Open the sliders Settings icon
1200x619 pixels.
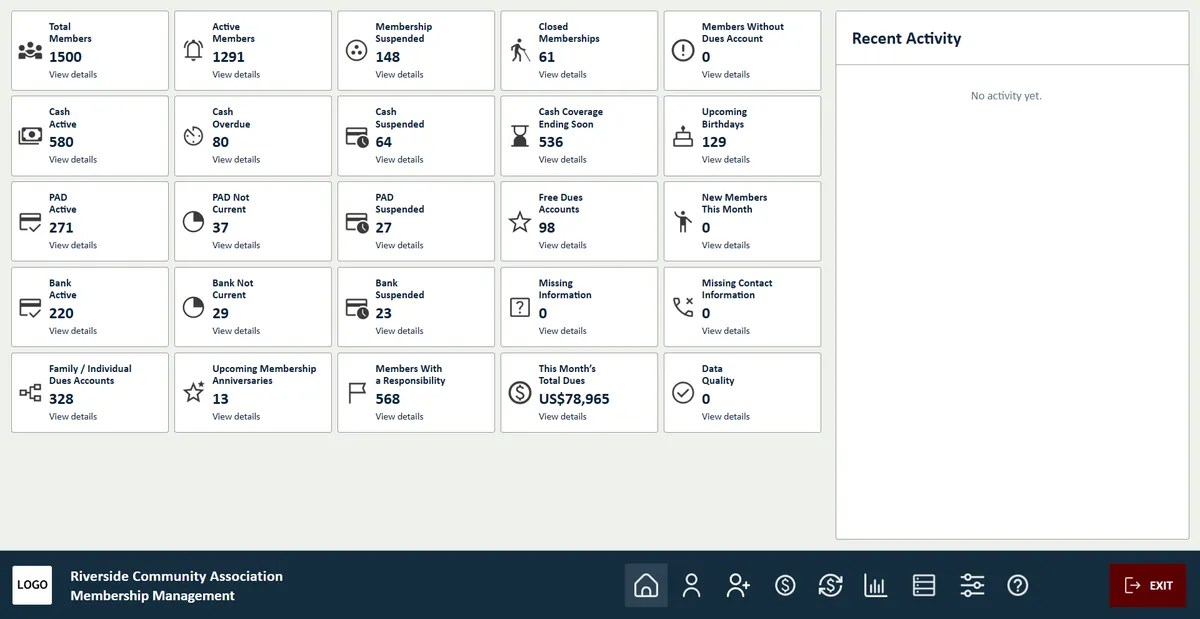coord(972,585)
